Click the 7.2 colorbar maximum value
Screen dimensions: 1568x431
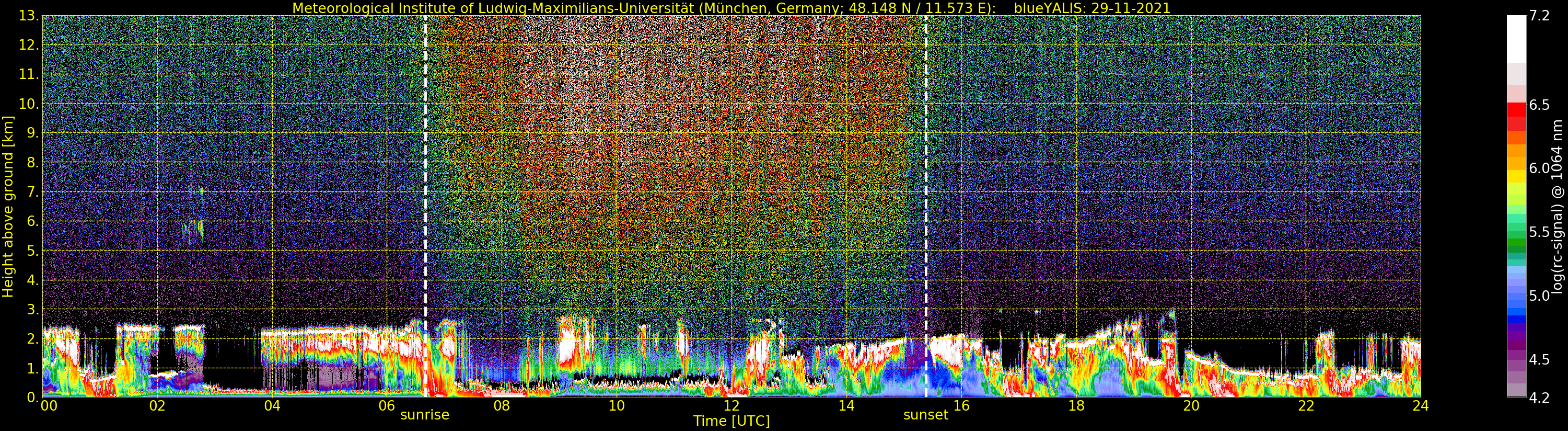(x=1539, y=16)
